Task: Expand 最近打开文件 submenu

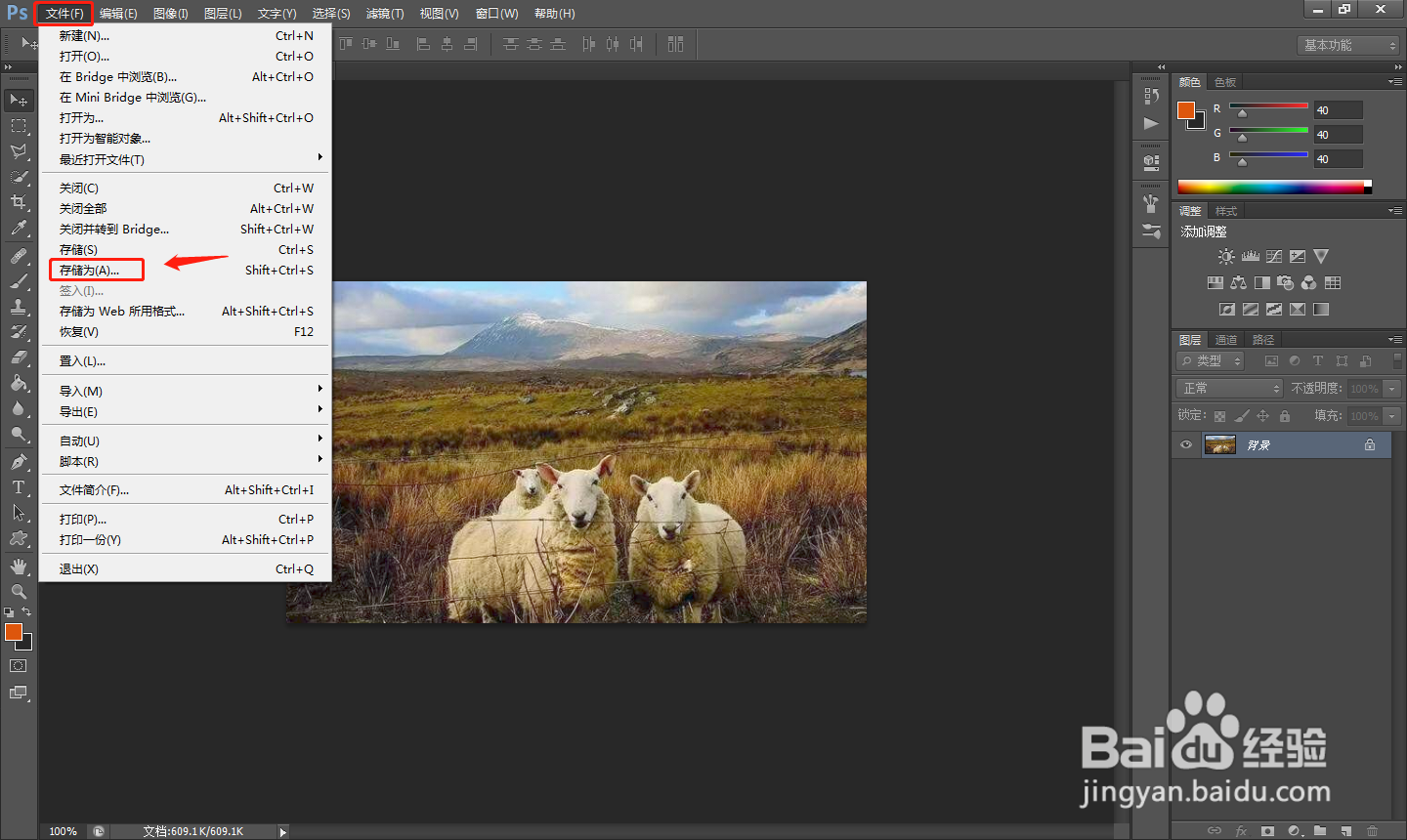Action: point(186,159)
